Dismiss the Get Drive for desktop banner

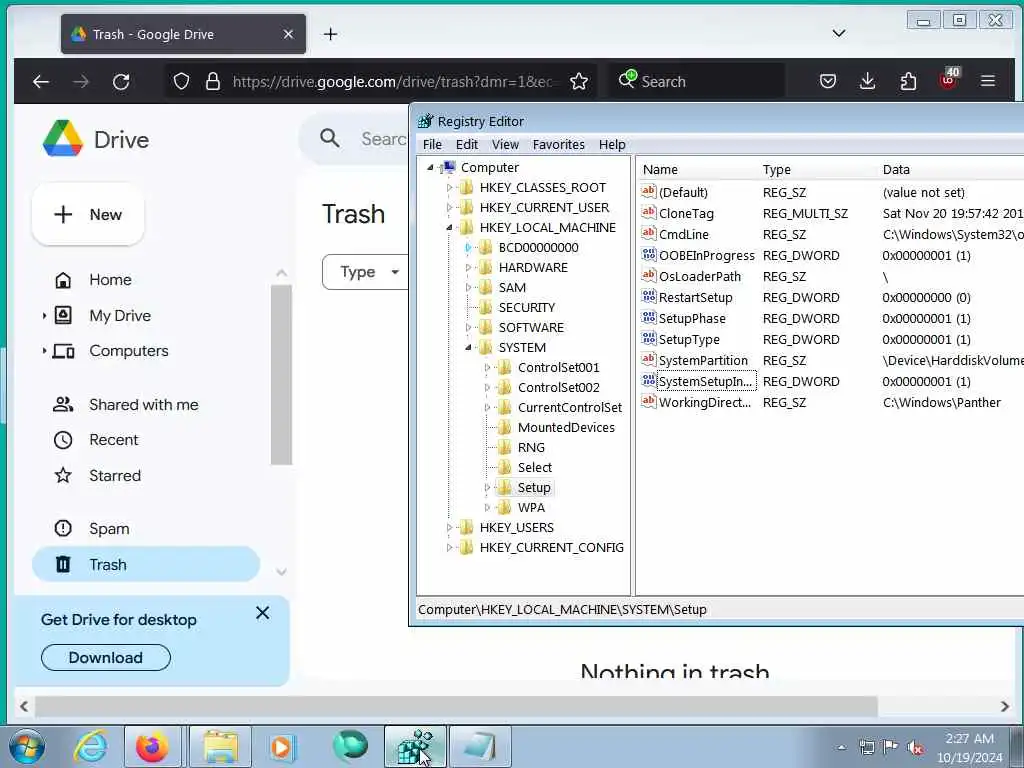point(263,613)
